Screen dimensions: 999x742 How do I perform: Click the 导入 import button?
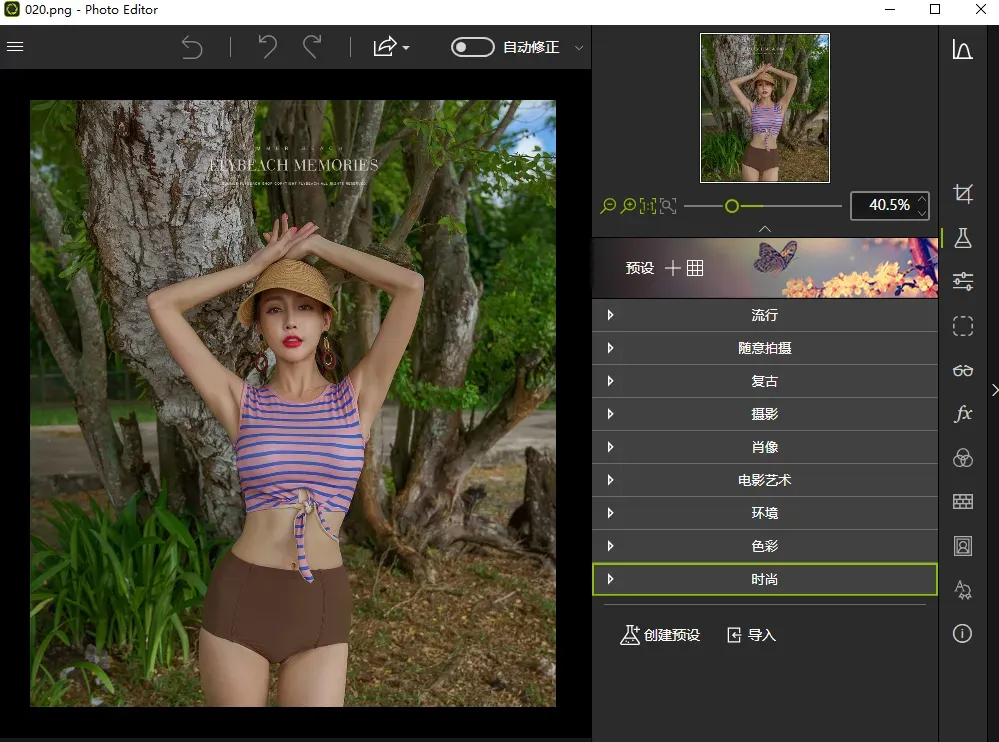tap(752, 635)
